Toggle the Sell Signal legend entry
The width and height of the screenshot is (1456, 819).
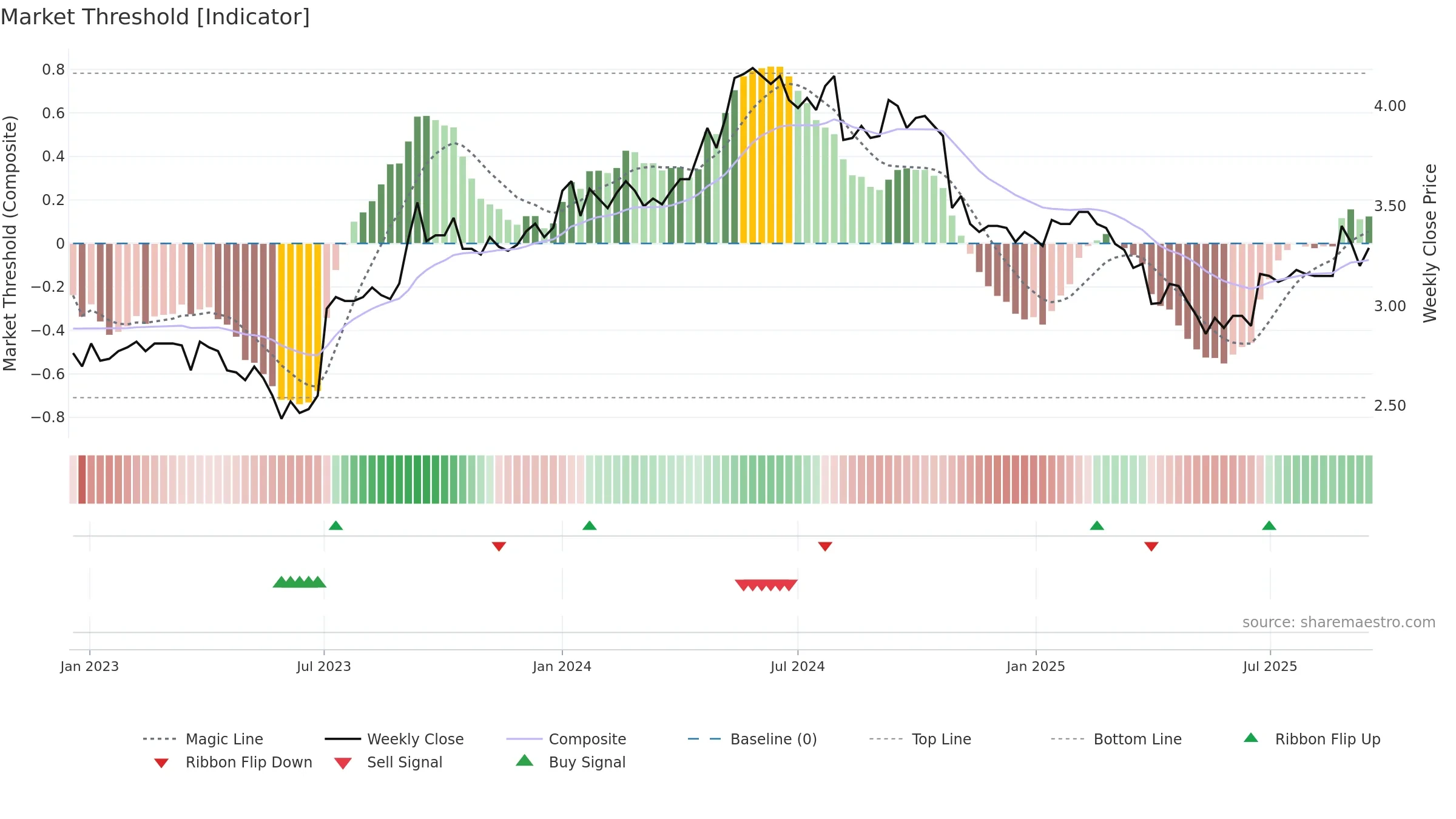coord(388,762)
